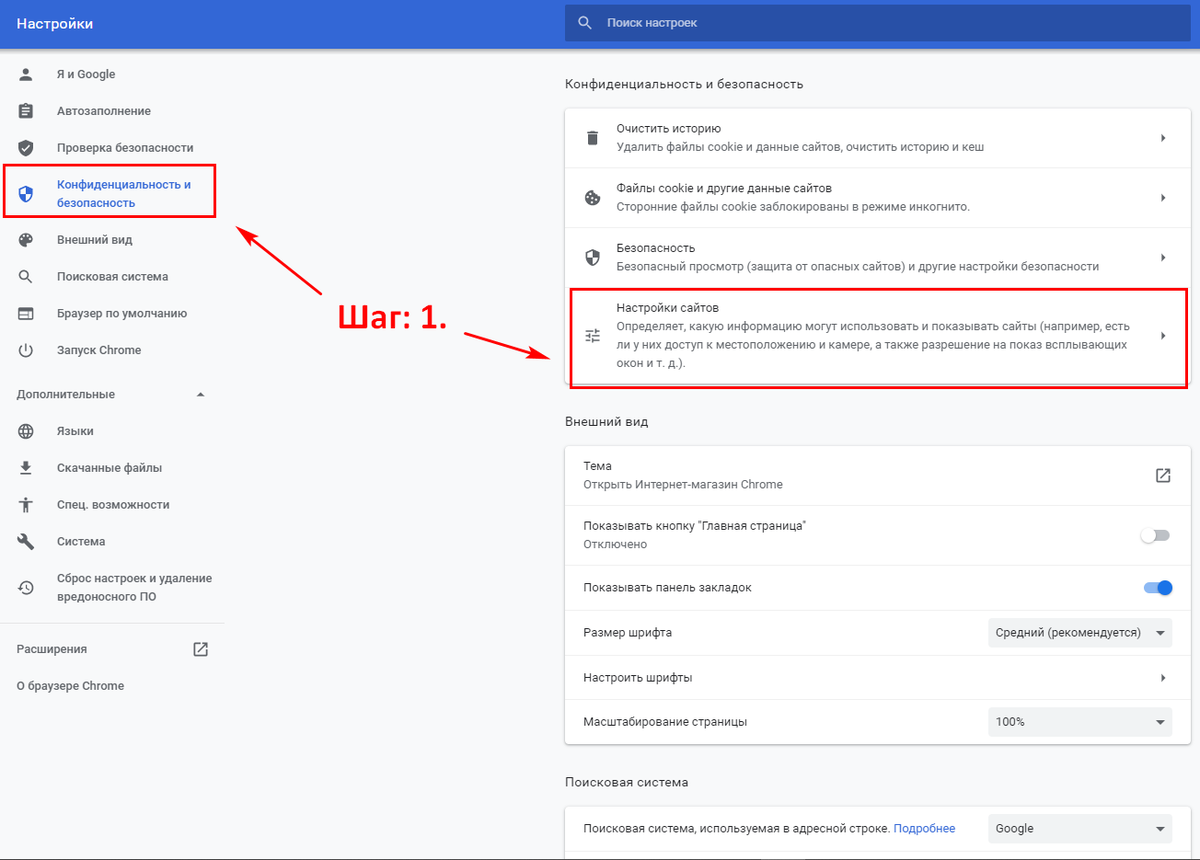The width and height of the screenshot is (1200, 860).
Task: Open the Масштабирование страницы 100% dropdown
Action: (1080, 722)
